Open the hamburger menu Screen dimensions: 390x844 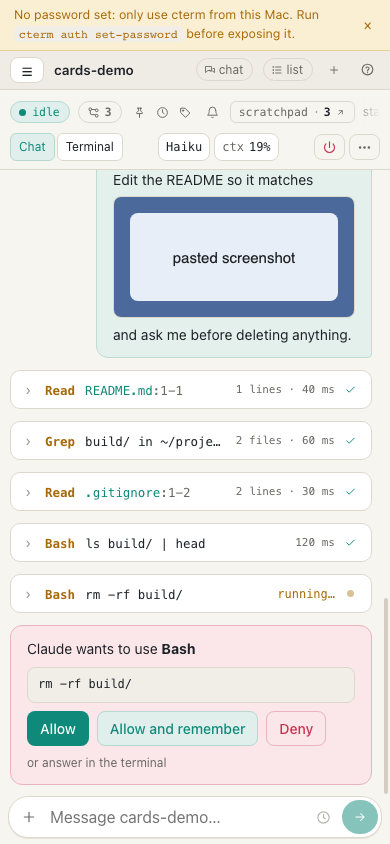click(27, 71)
